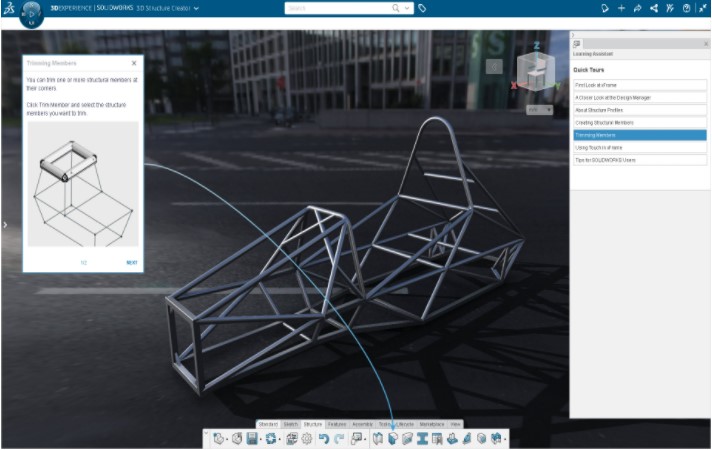Switch to the Sketch tab
The image size is (712, 450).
(291, 424)
